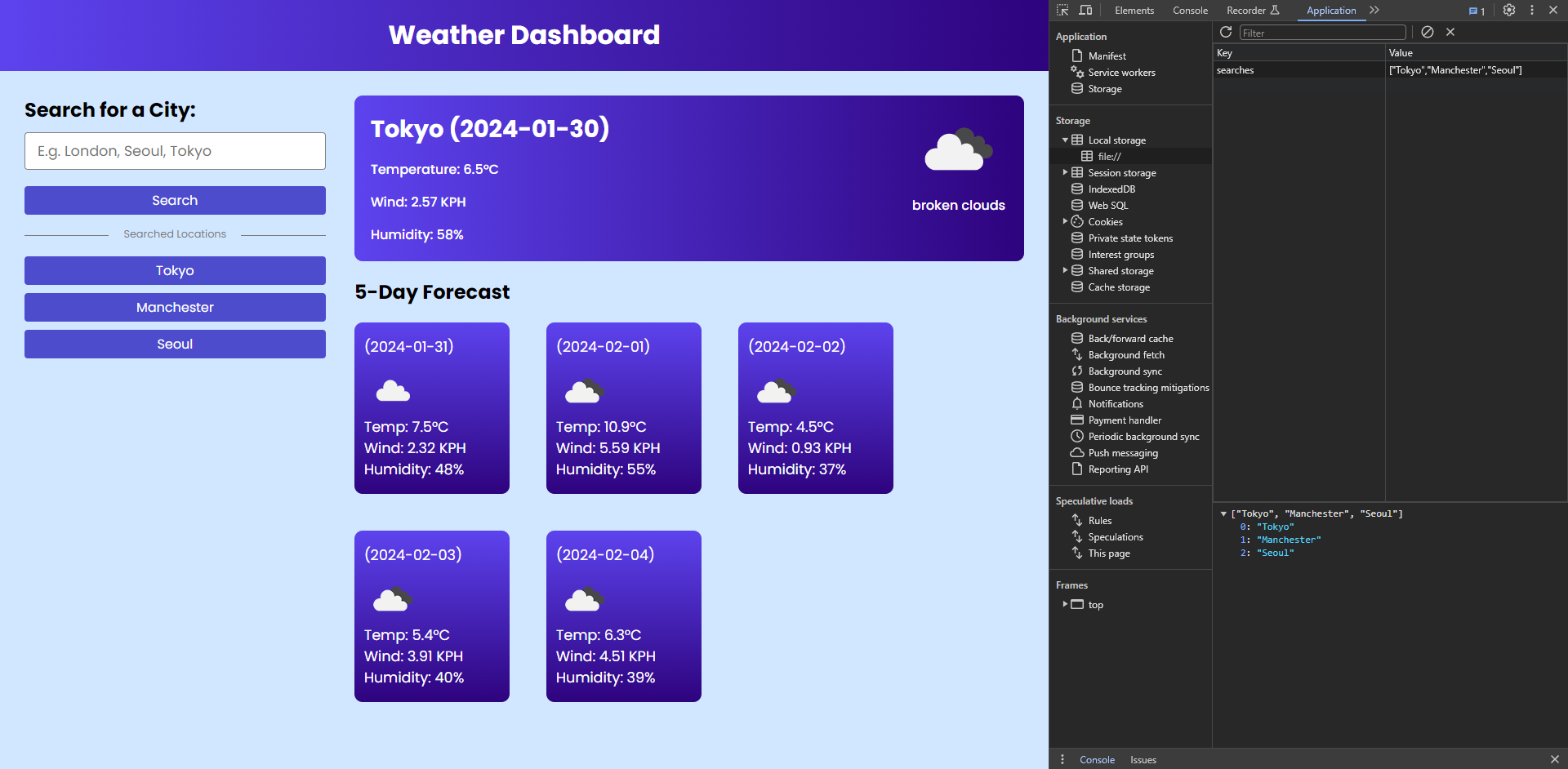Click the clear all storage icon
The image size is (1568, 769).
pos(1428,32)
